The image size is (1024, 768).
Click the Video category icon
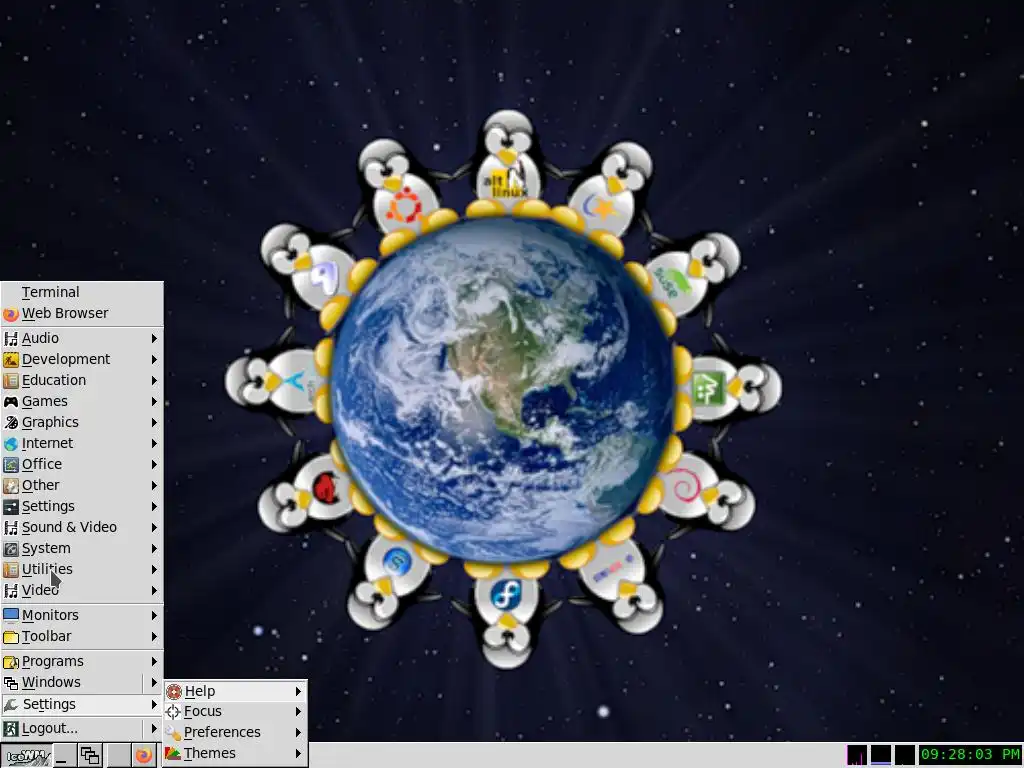pos(10,590)
